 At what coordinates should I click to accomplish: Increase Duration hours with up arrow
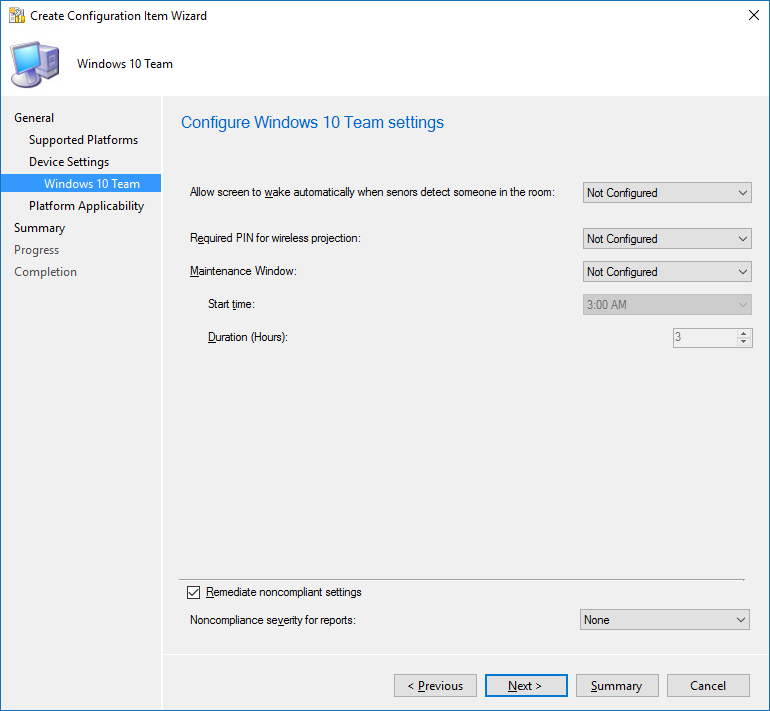click(743, 333)
